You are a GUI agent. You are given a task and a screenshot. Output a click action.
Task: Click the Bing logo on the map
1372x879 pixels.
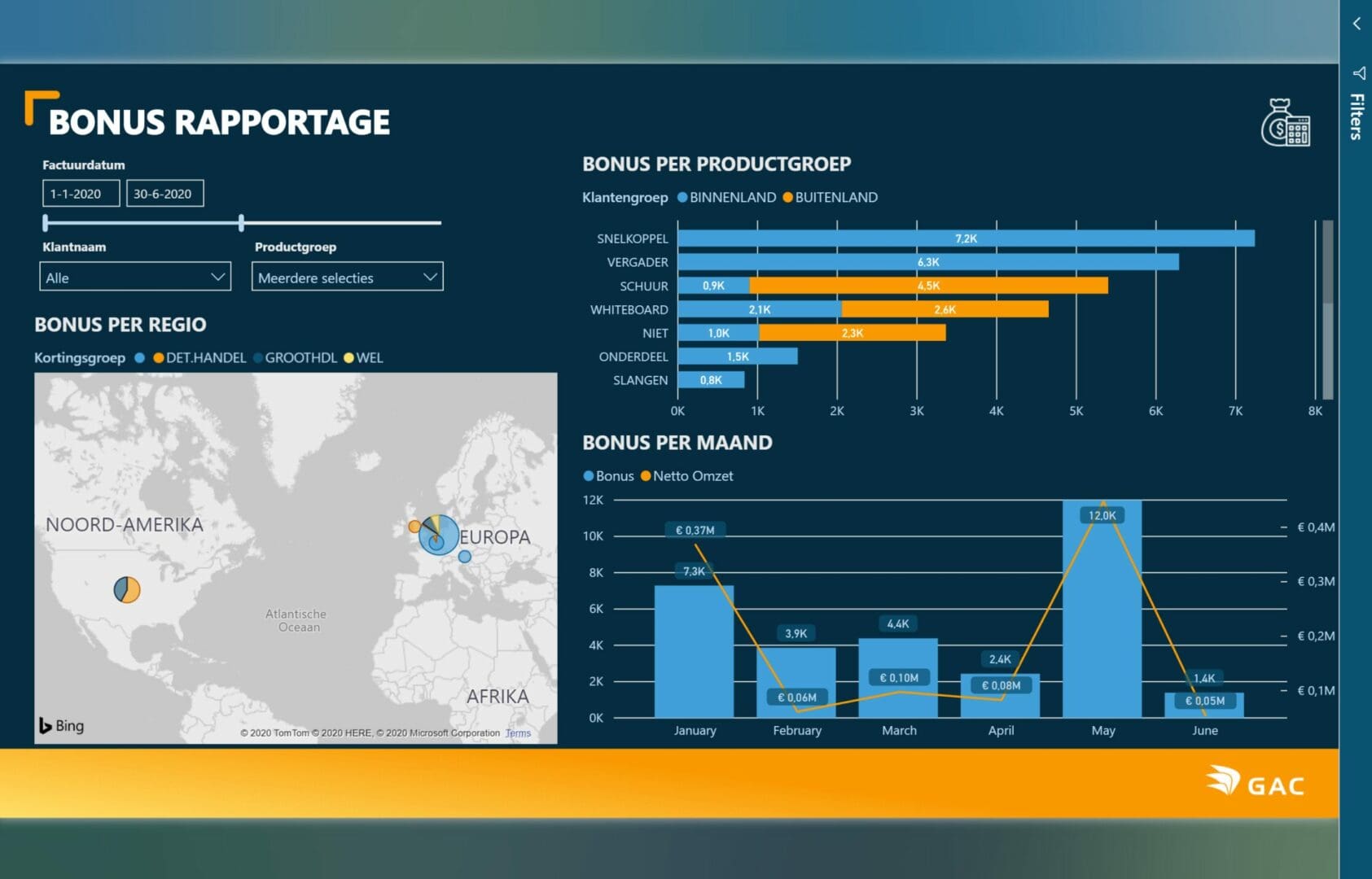point(63,725)
